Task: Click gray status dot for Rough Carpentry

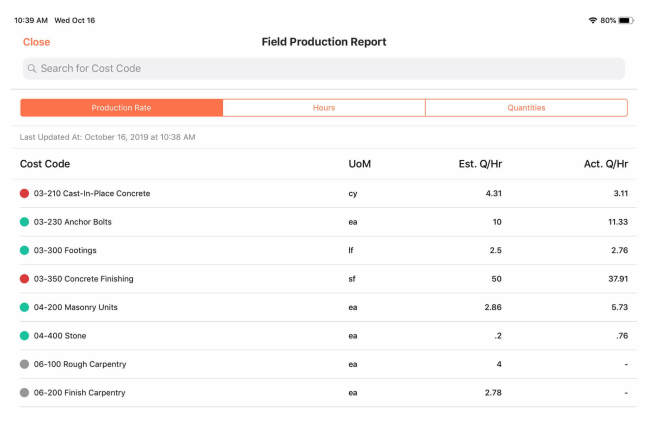Action: click(x=24, y=364)
